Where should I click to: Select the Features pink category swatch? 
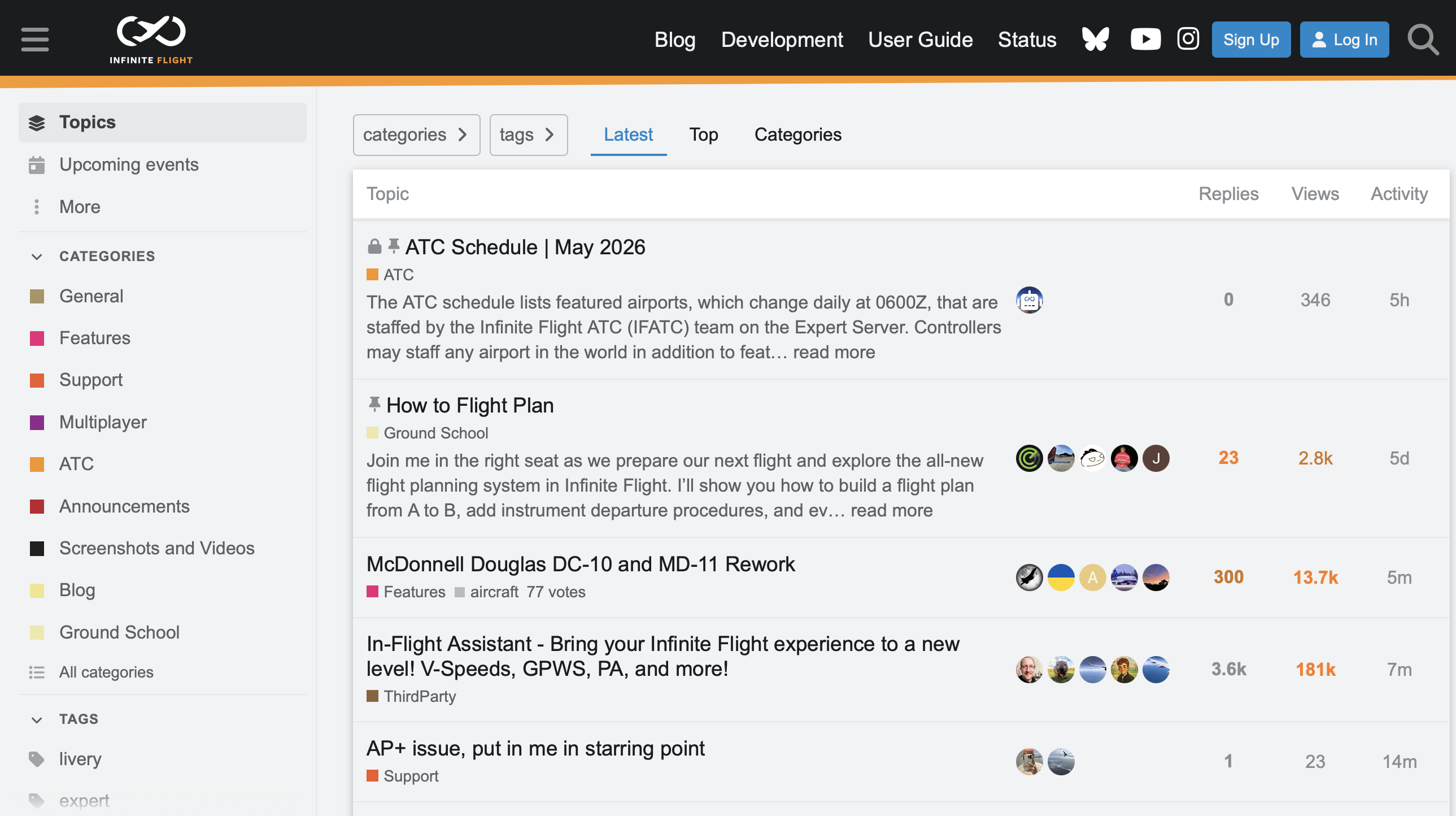(37, 338)
